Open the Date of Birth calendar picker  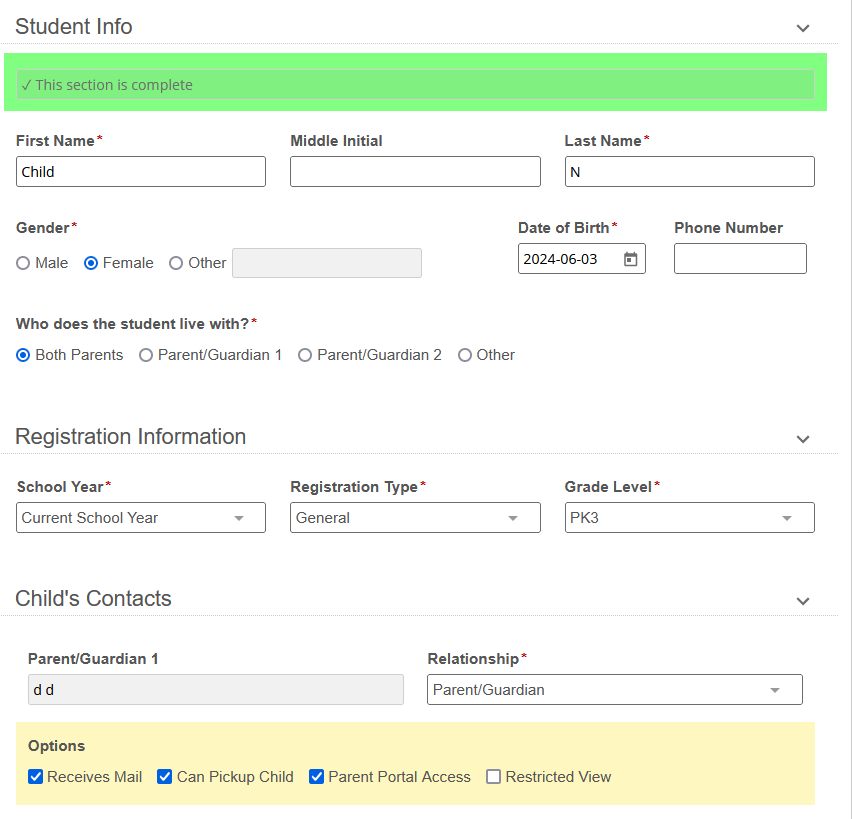click(x=630, y=259)
